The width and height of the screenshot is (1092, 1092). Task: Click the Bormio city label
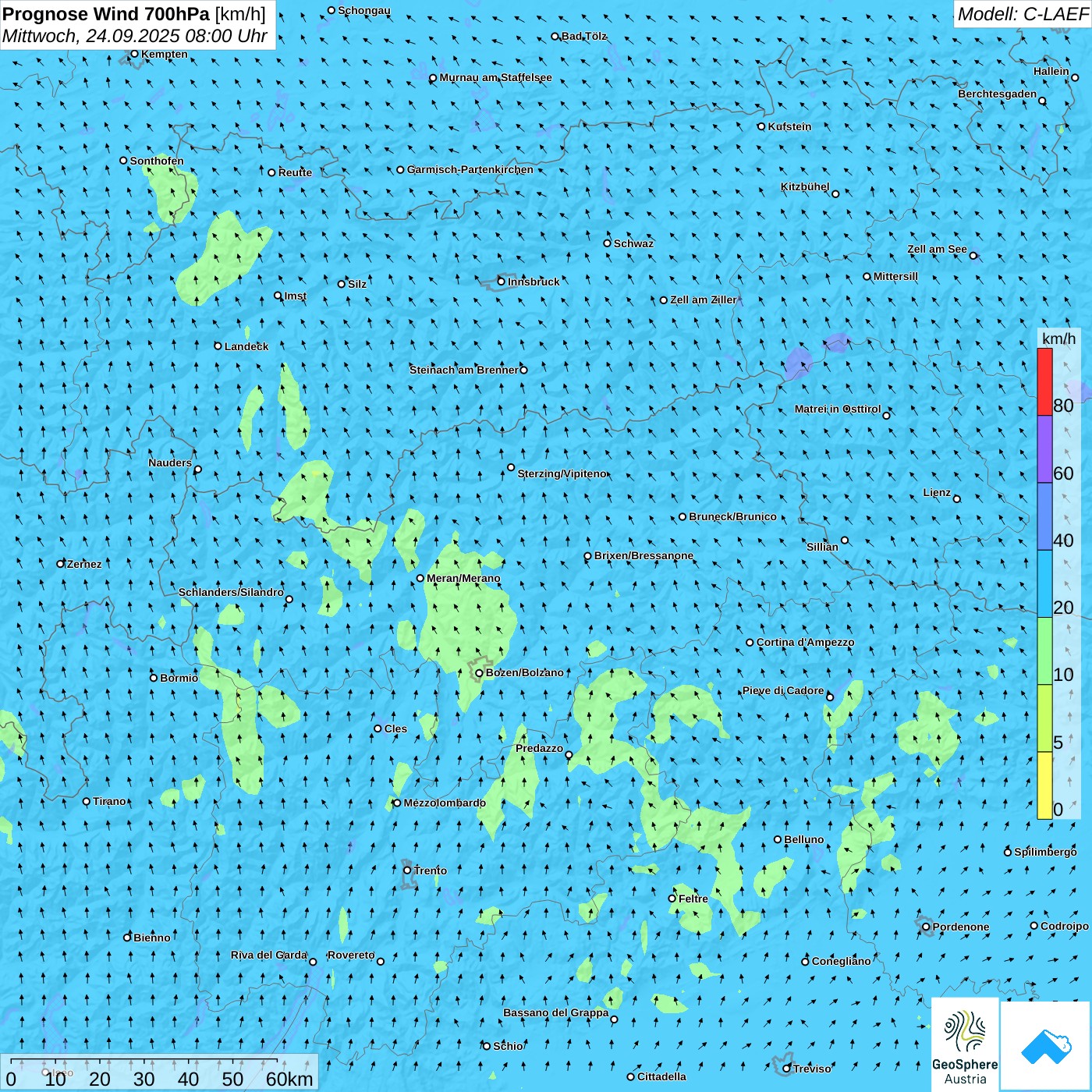(x=179, y=678)
